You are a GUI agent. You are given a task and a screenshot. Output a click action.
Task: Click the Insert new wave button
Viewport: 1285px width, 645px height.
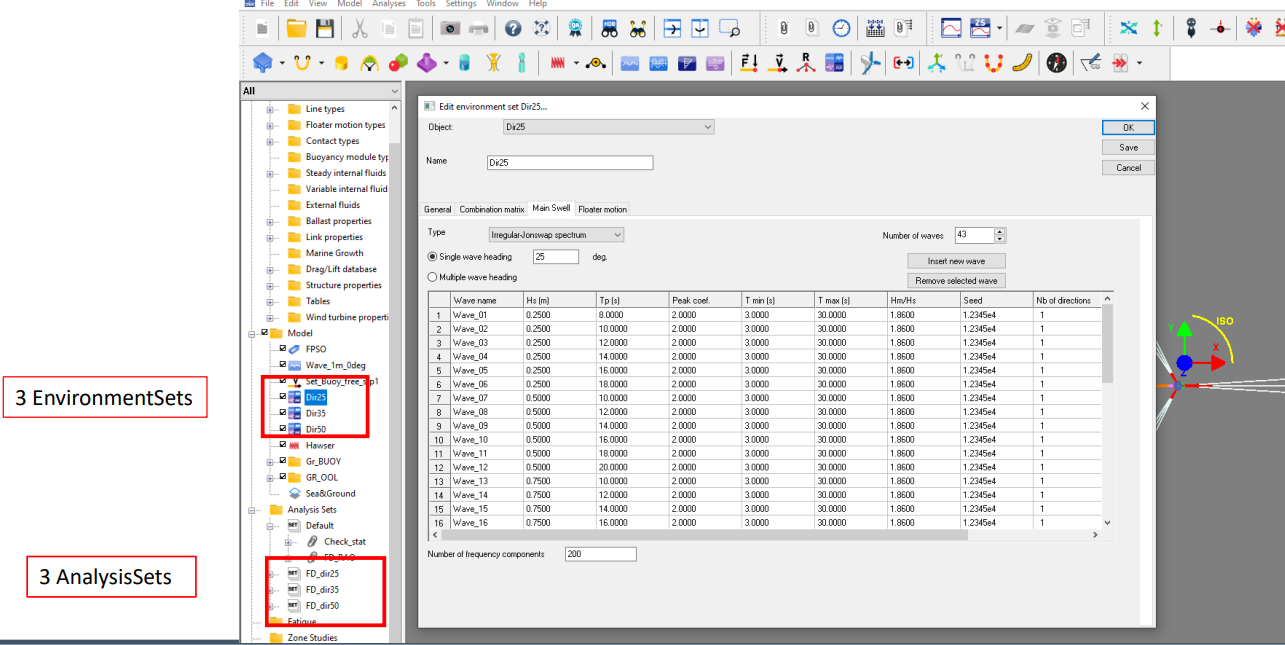955,261
